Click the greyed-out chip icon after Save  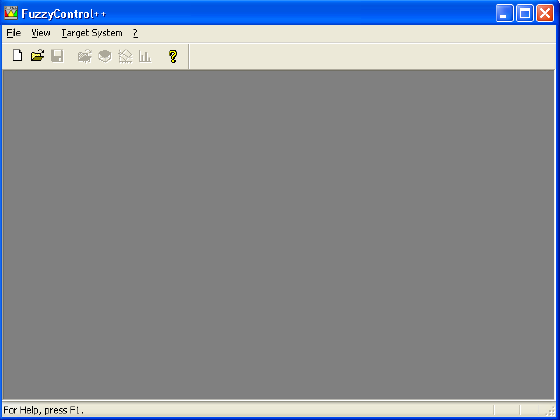pos(85,56)
